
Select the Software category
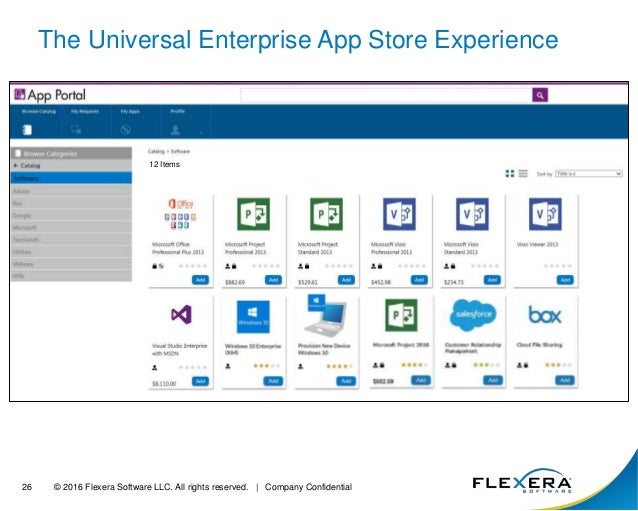point(71,178)
